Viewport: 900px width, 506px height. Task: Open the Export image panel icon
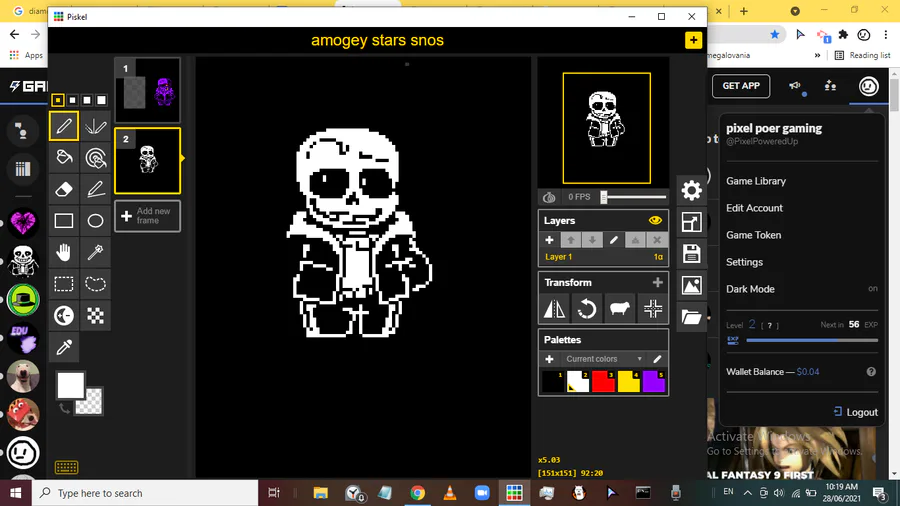pos(691,285)
